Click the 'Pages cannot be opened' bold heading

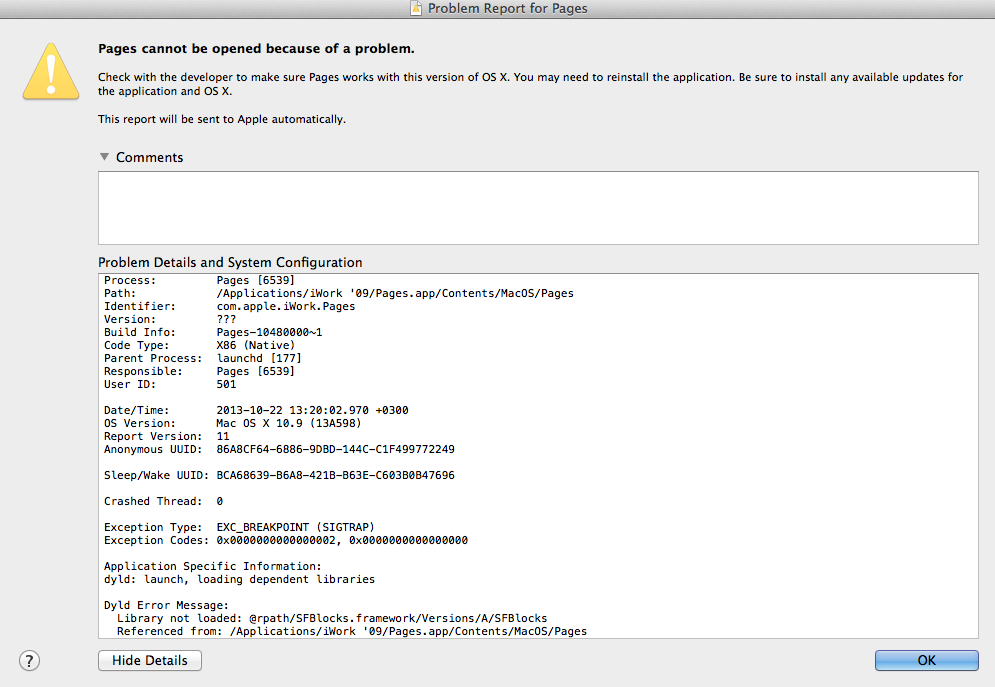[256, 49]
